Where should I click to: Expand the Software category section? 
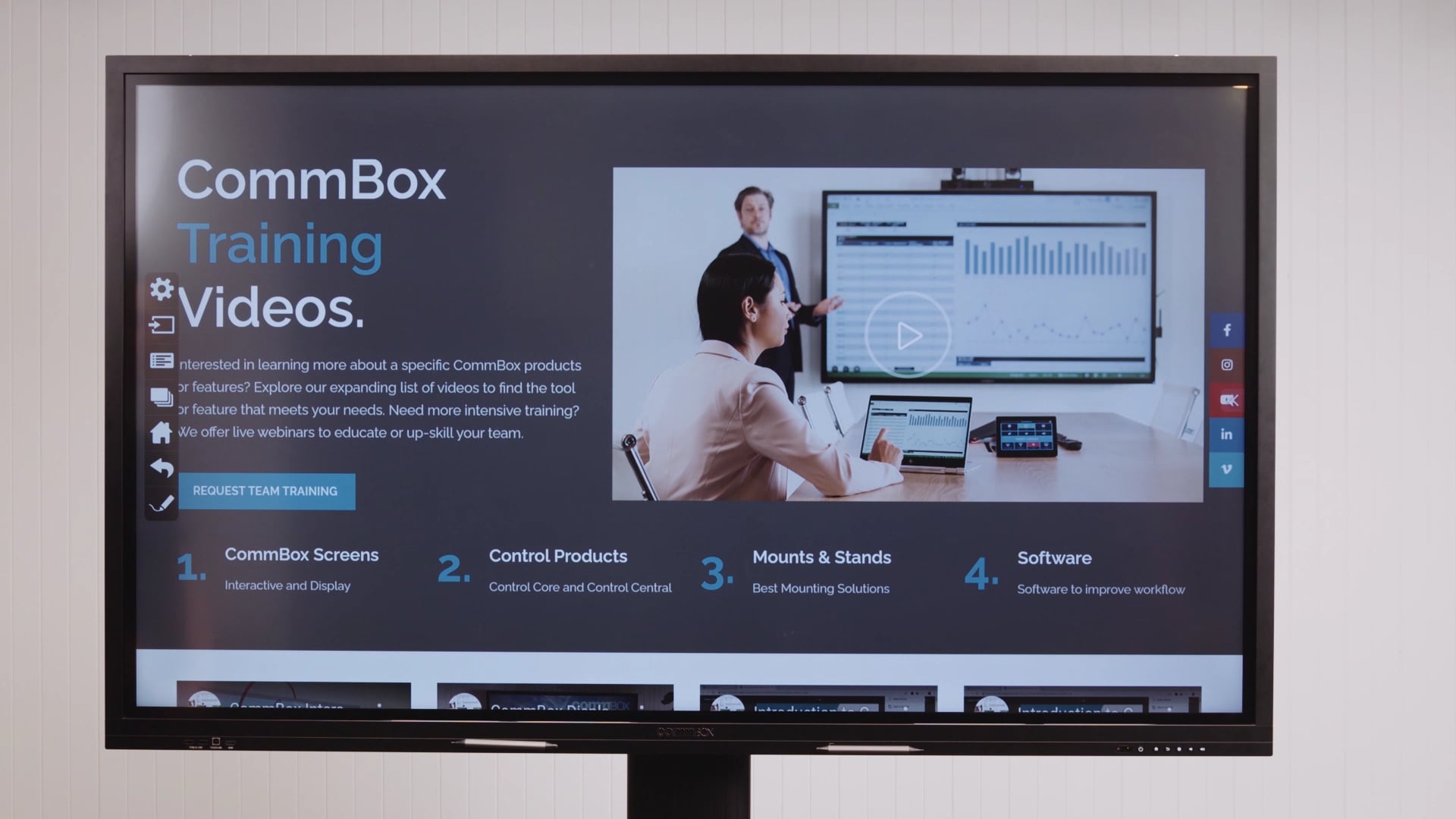[x=1054, y=557]
